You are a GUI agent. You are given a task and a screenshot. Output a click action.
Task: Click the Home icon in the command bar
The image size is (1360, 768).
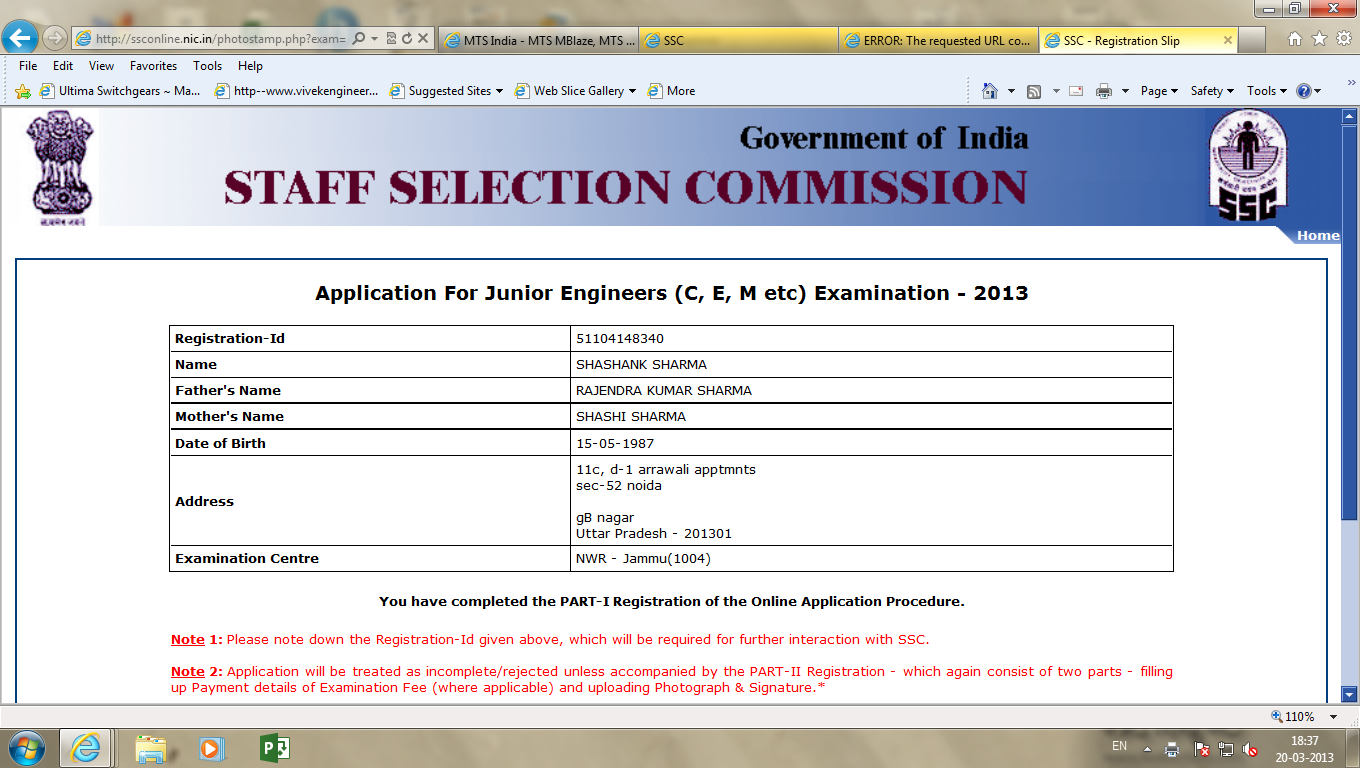(x=990, y=91)
